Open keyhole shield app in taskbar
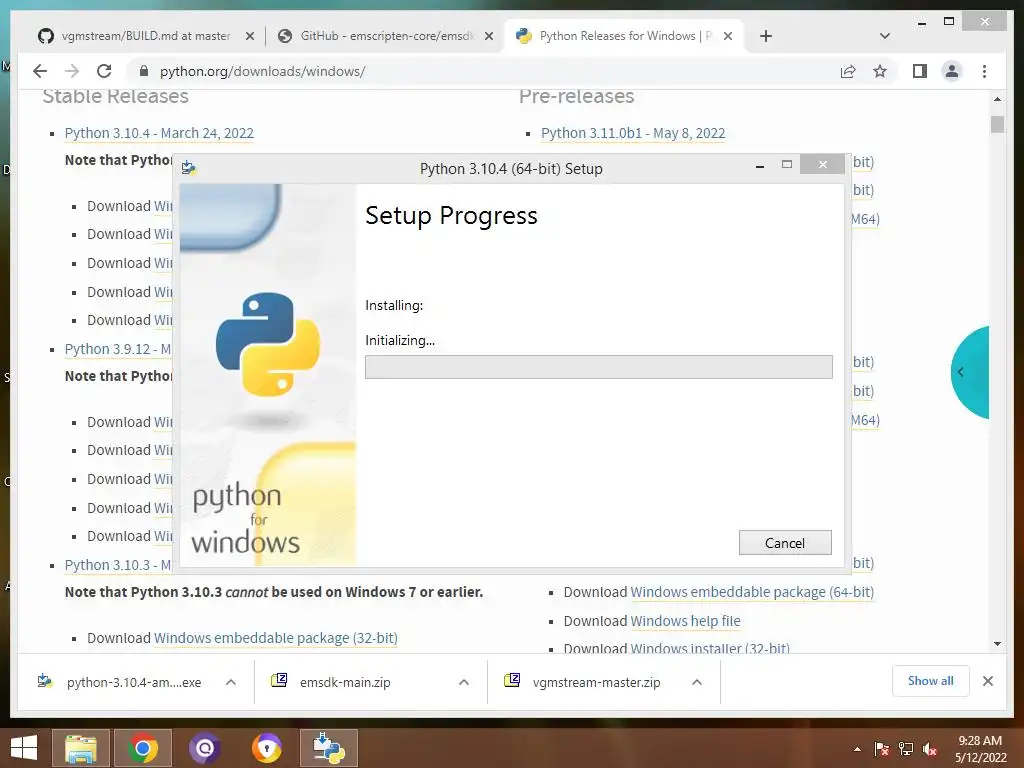Image resolution: width=1024 pixels, height=768 pixels. pos(266,748)
